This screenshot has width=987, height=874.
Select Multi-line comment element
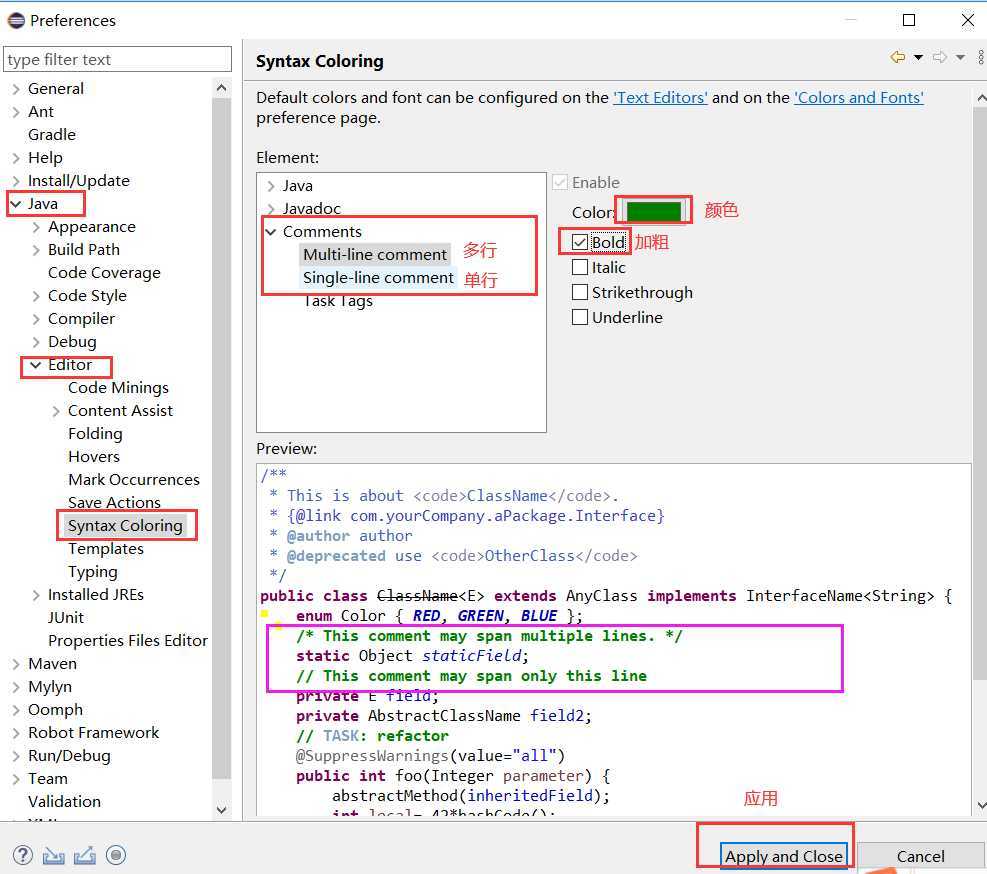[375, 254]
